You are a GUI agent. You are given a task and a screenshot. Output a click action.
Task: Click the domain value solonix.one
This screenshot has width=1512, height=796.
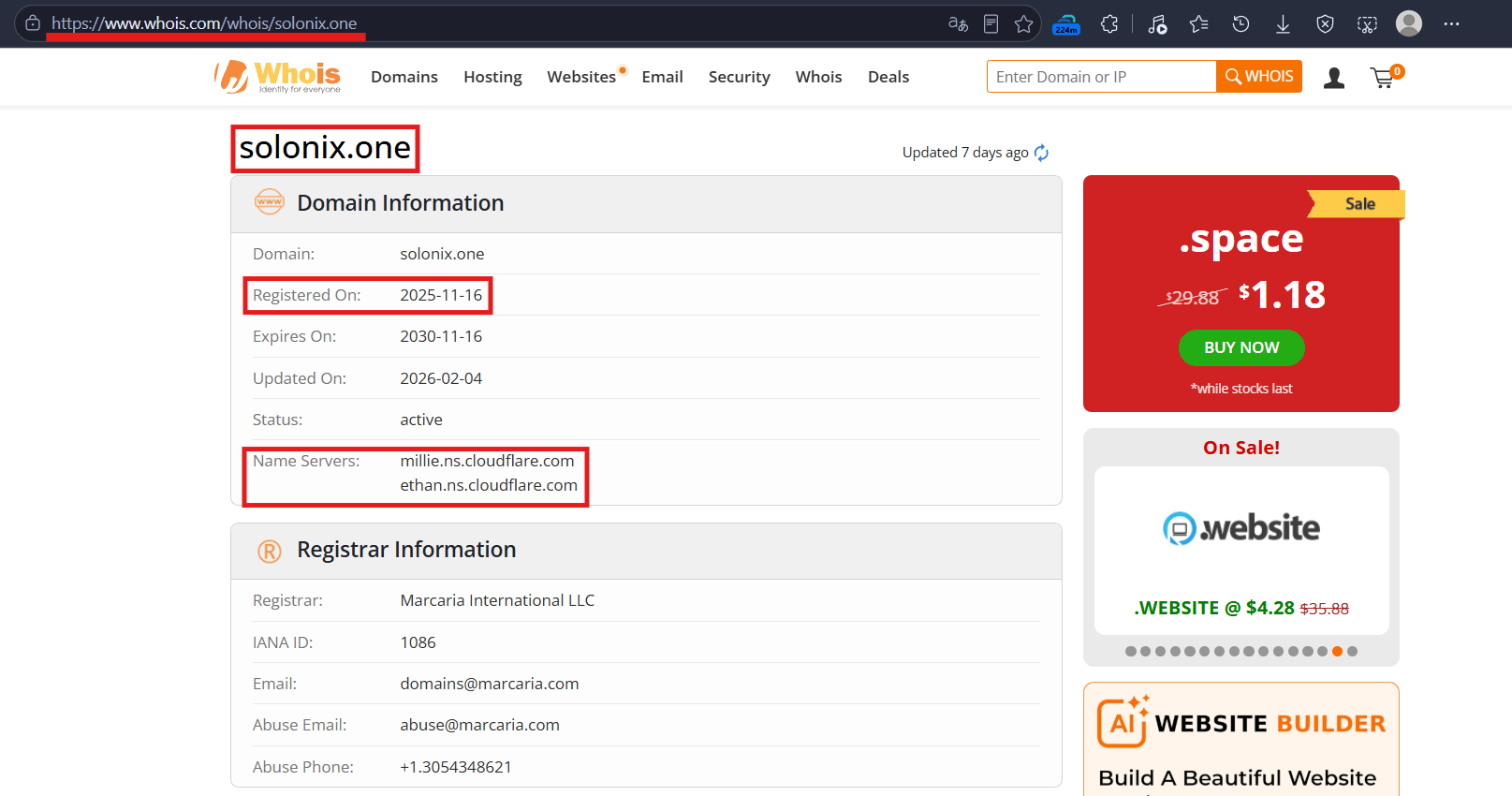pyautogui.click(x=442, y=254)
